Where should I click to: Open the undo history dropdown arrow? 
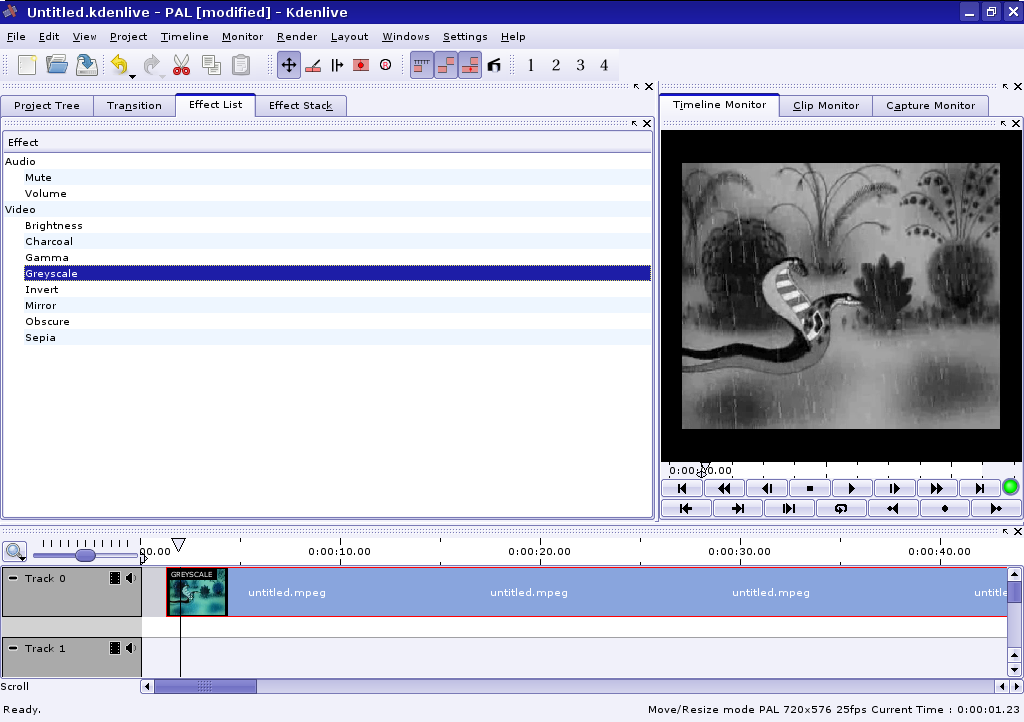pos(132,75)
